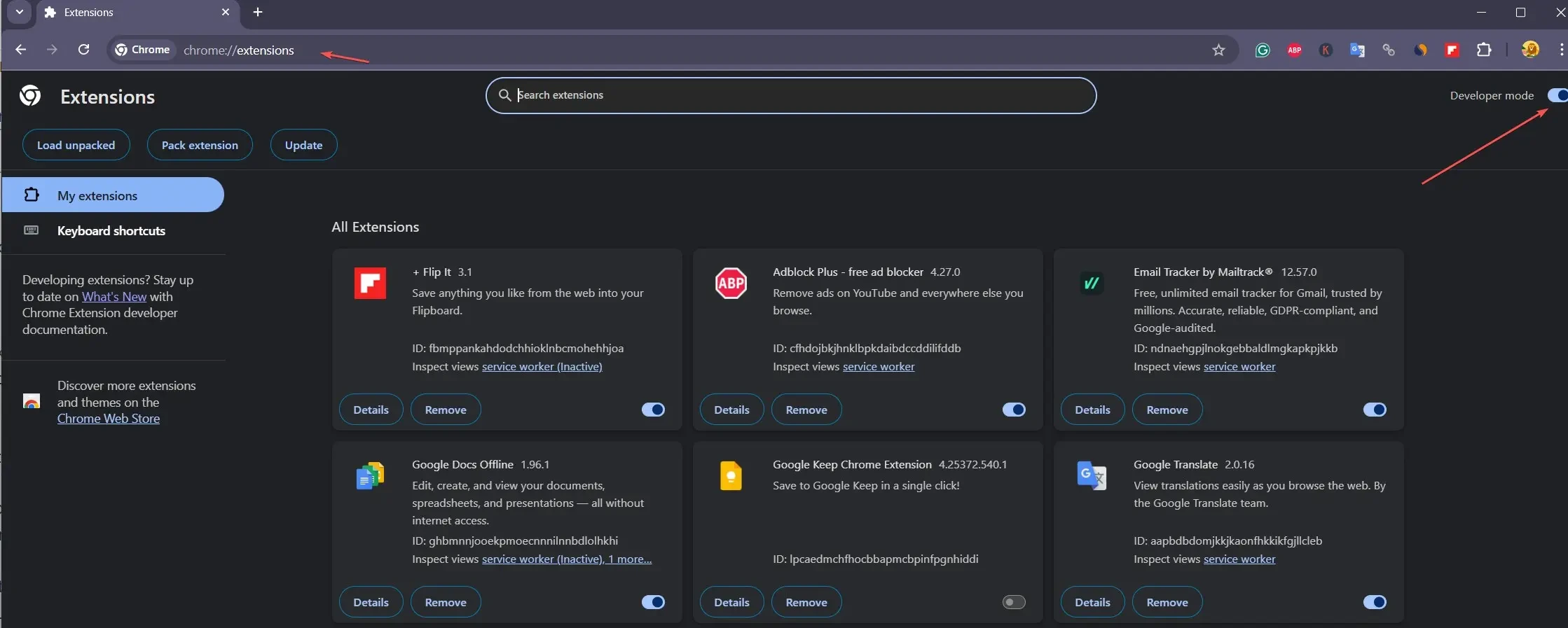1568x628 pixels.
Task: Enable the Google Keep extension toggle
Action: (1014, 602)
